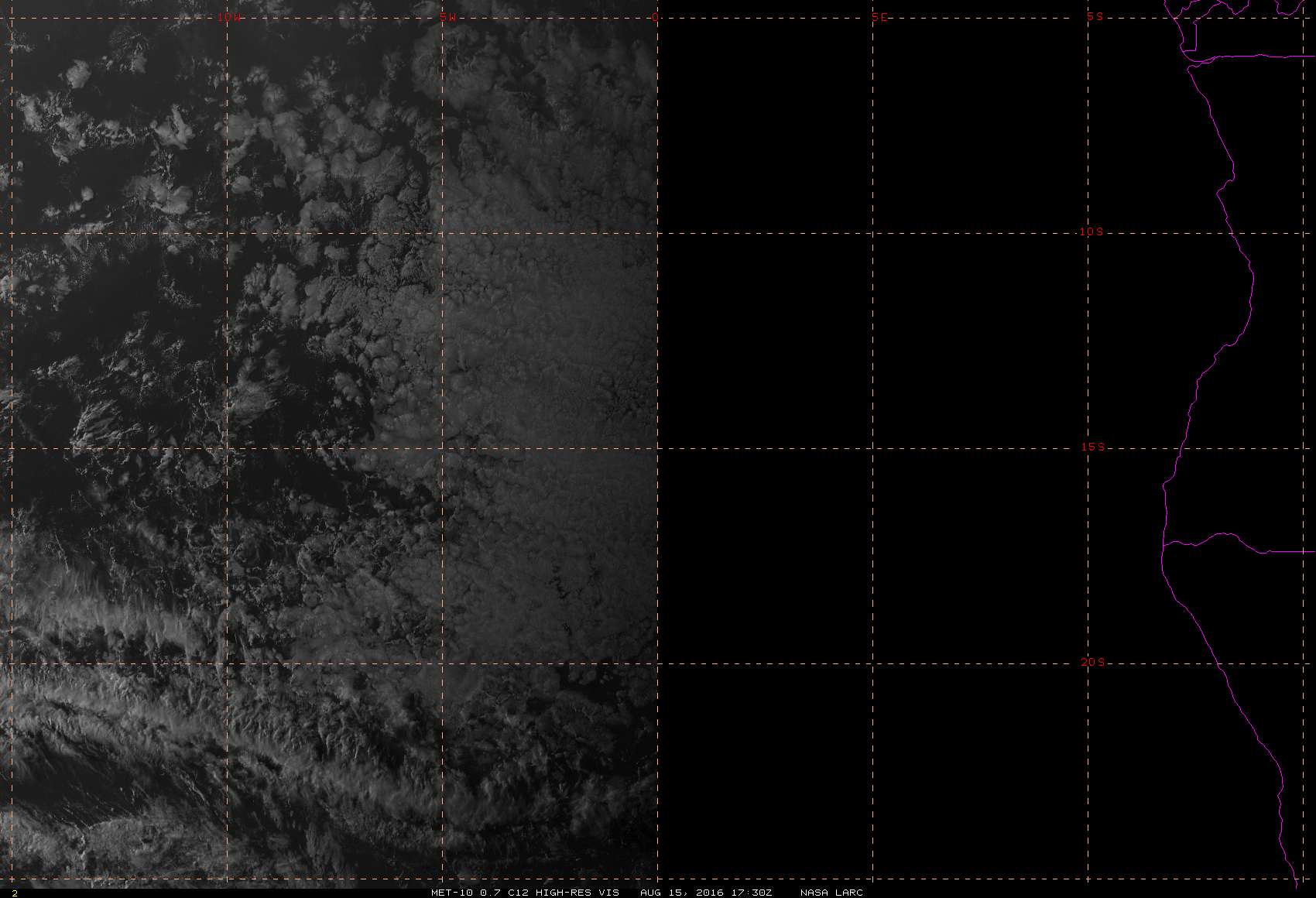Click grid intersection of 10W and 20S
The image size is (1316, 898).
click(227, 663)
